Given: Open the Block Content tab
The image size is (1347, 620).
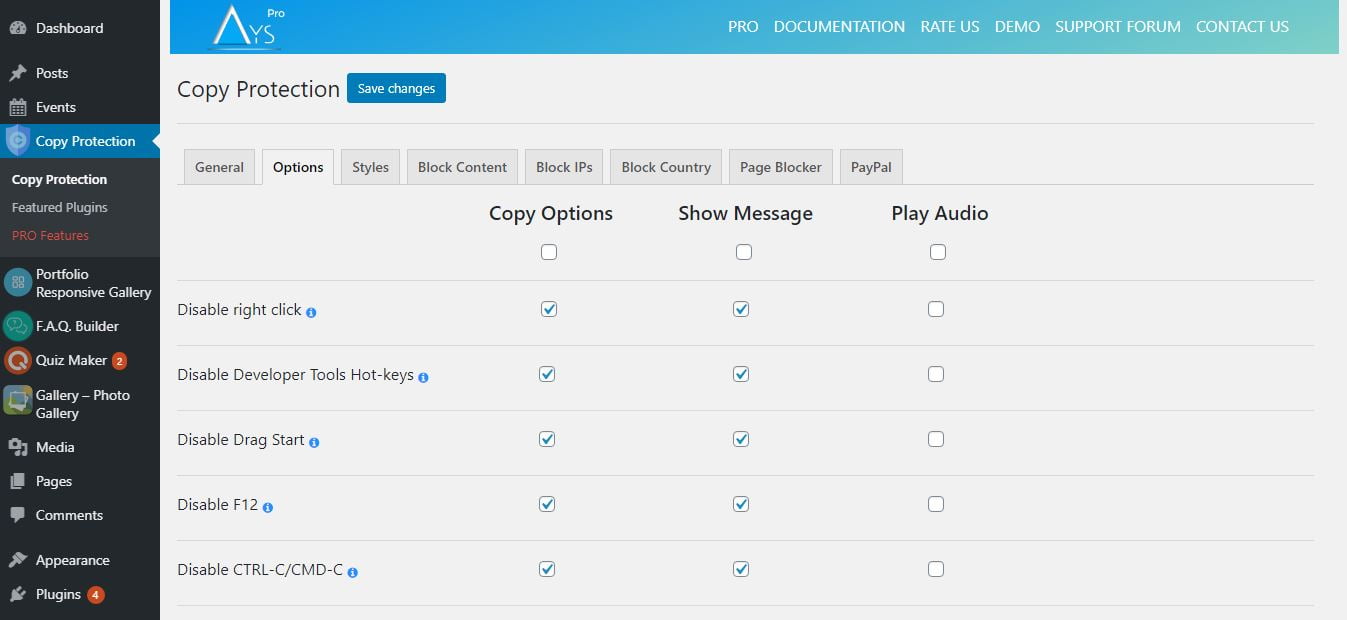Looking at the screenshot, I should tap(462, 167).
